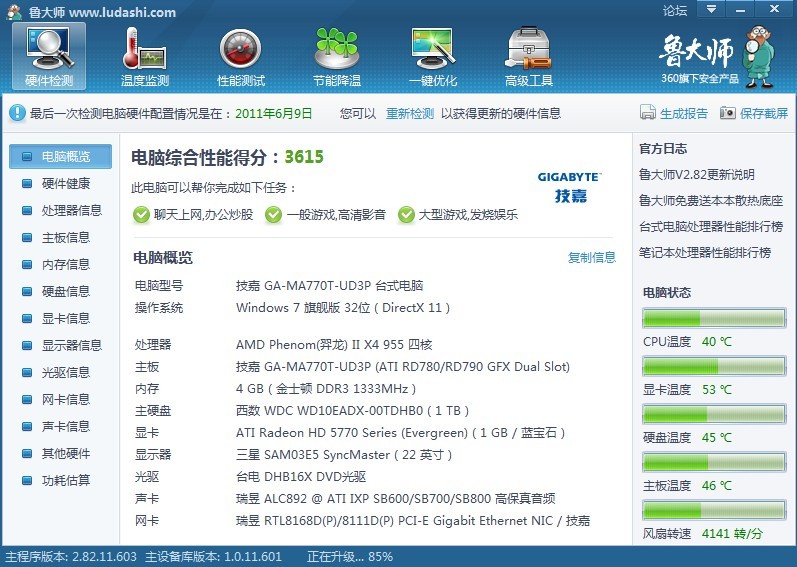Click the blue info exclamation icon
Screen dimensions: 797x567
[17, 113]
